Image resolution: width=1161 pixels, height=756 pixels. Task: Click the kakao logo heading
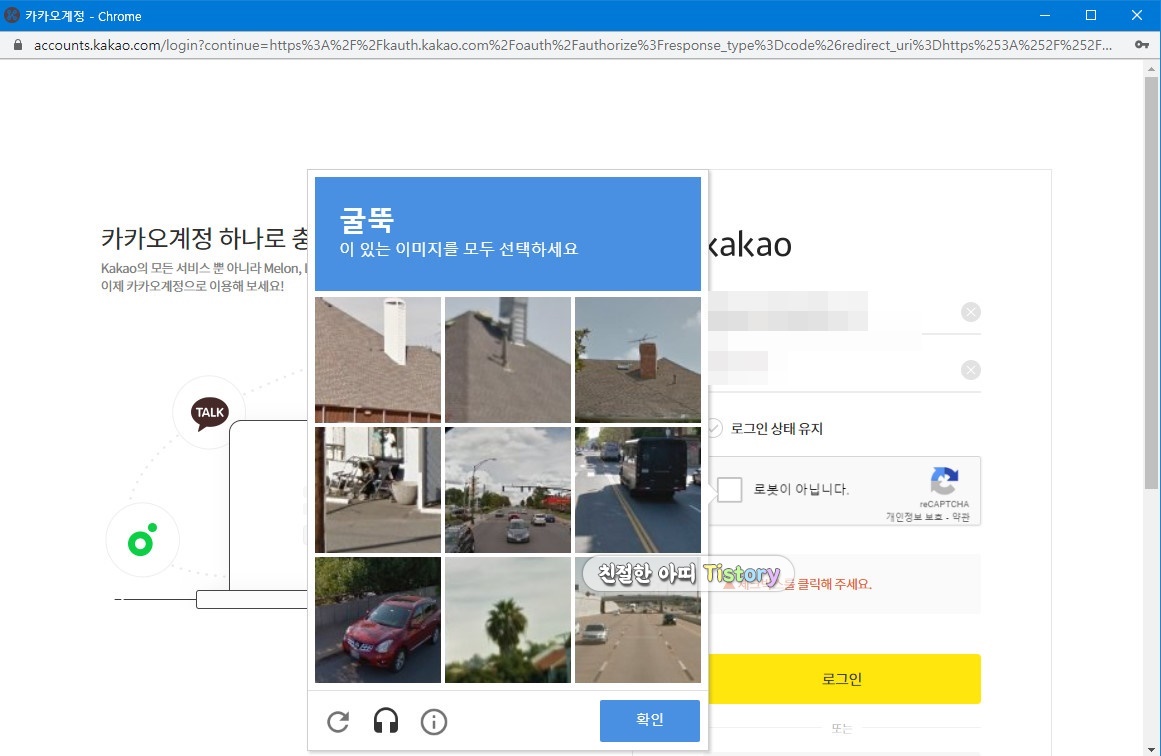pyautogui.click(x=749, y=245)
